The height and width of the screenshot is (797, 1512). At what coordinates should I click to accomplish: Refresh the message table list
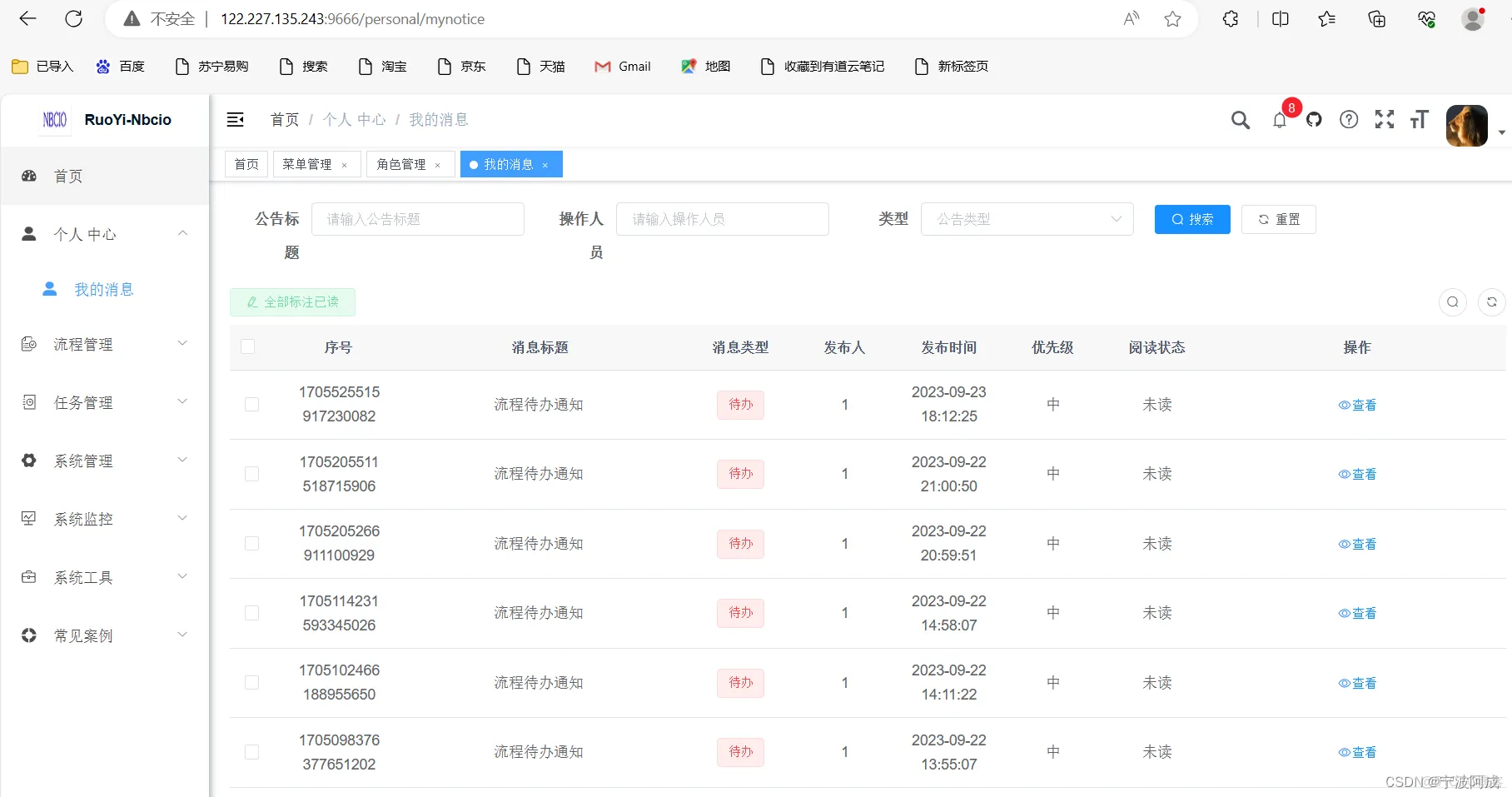(x=1492, y=301)
